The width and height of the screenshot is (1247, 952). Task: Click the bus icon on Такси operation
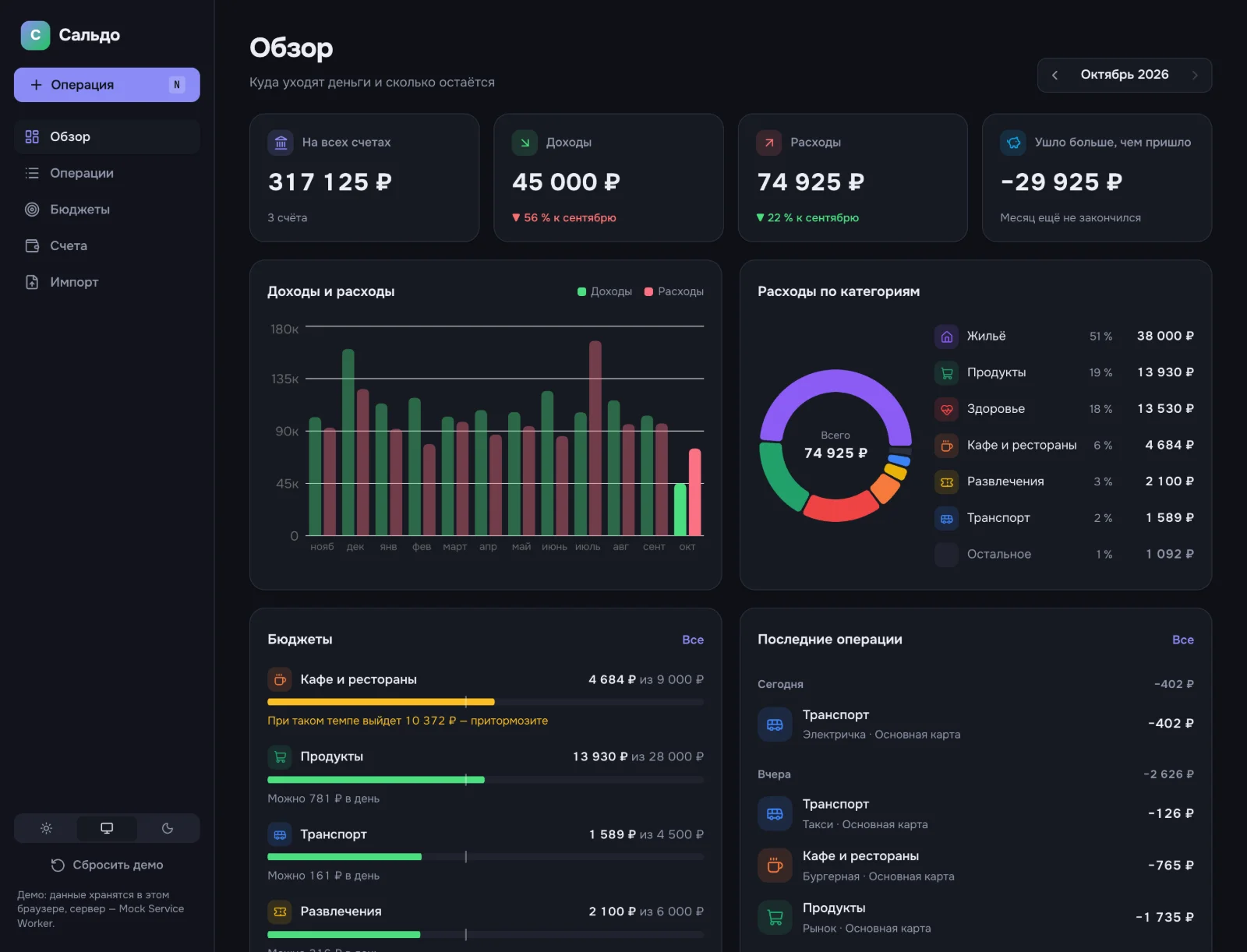775,814
